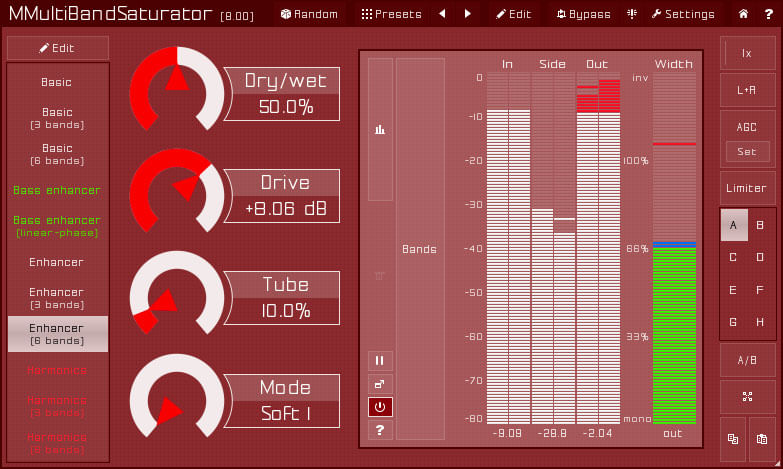Viewport: 783px width, 469px height.
Task: Select the Harmonics preset
Action: point(56,370)
